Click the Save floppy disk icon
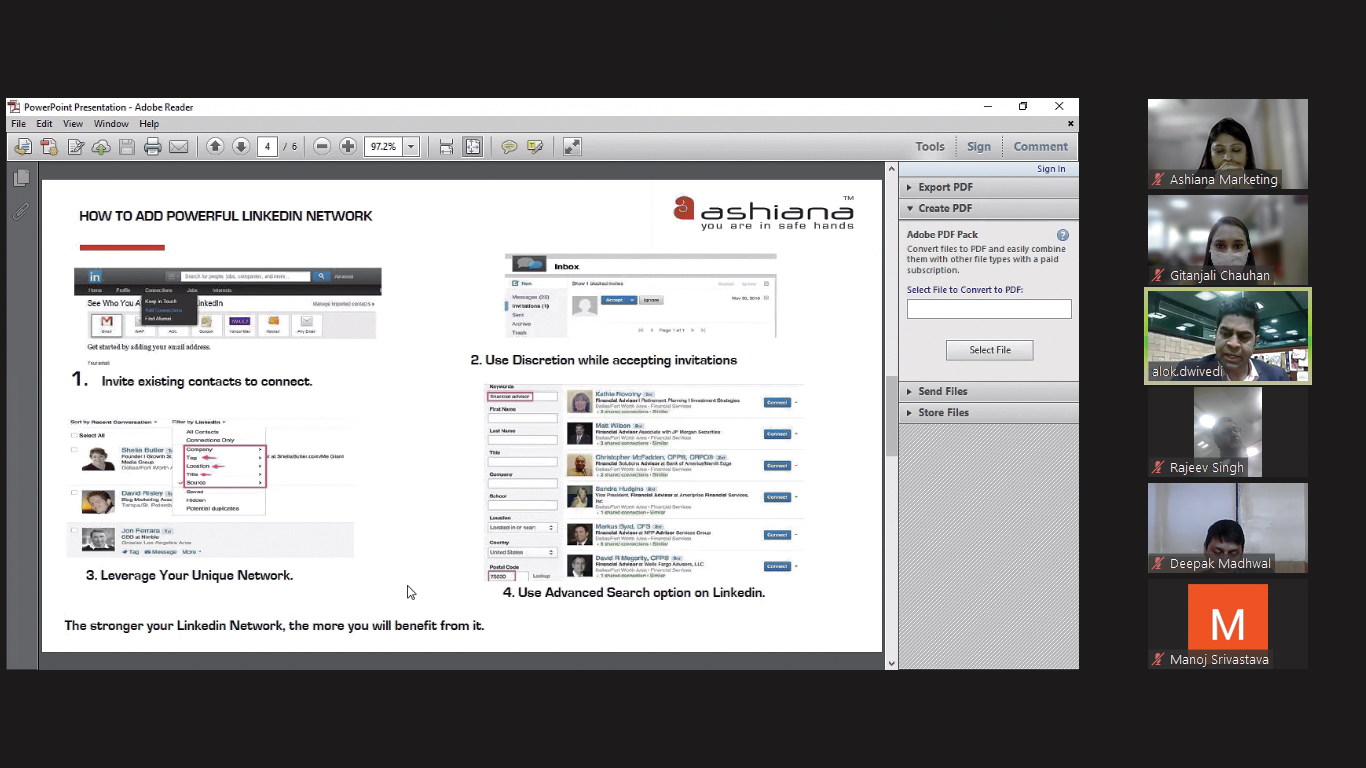The height and width of the screenshot is (768, 1366). 127,147
